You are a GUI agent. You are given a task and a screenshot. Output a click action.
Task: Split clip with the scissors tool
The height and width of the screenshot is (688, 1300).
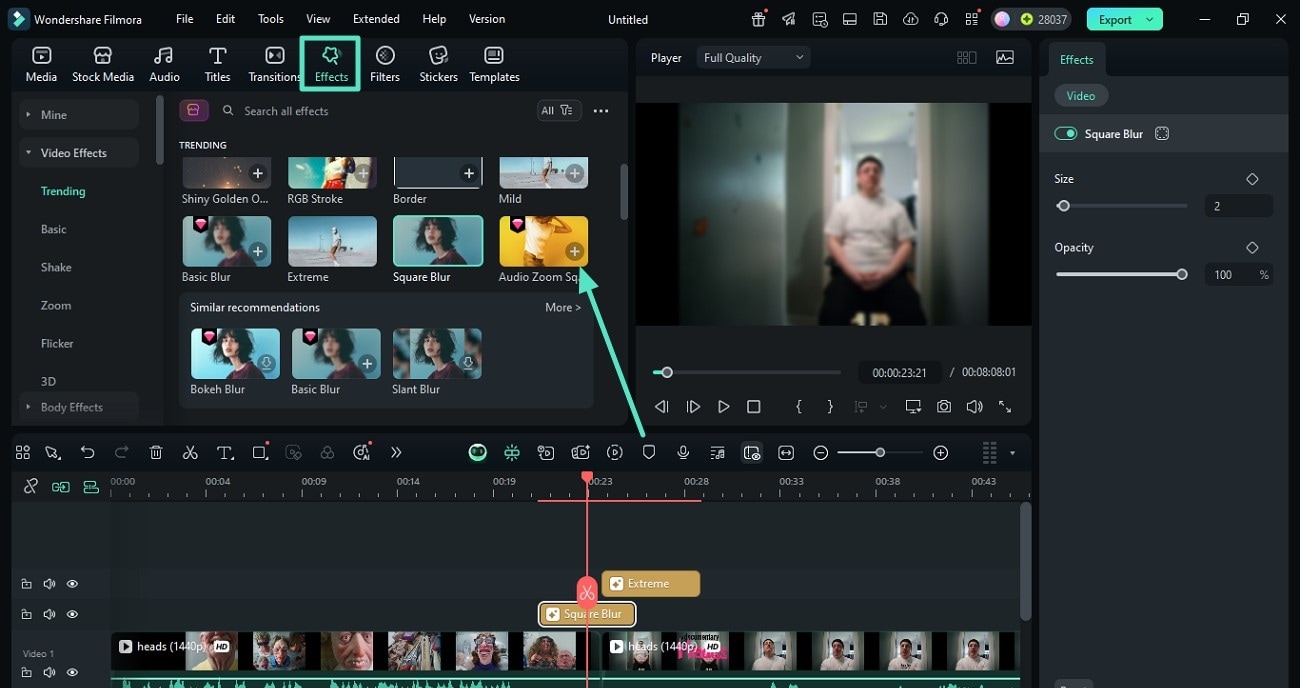pos(190,453)
